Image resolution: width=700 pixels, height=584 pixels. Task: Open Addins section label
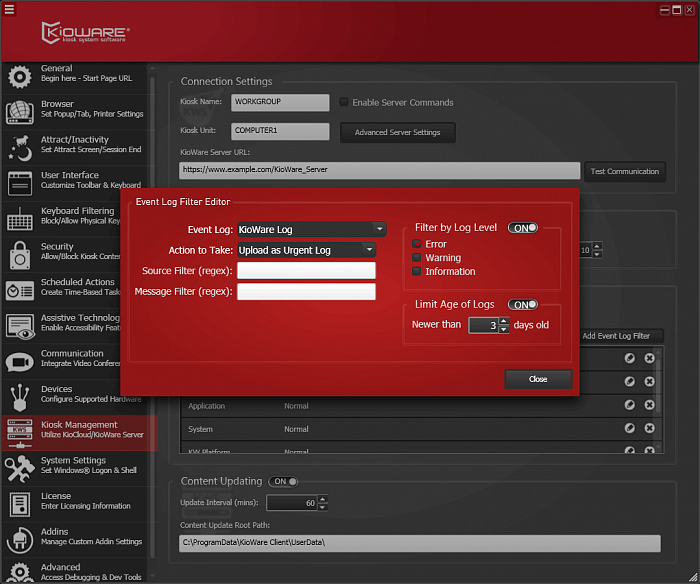pyautogui.click(x=54, y=532)
